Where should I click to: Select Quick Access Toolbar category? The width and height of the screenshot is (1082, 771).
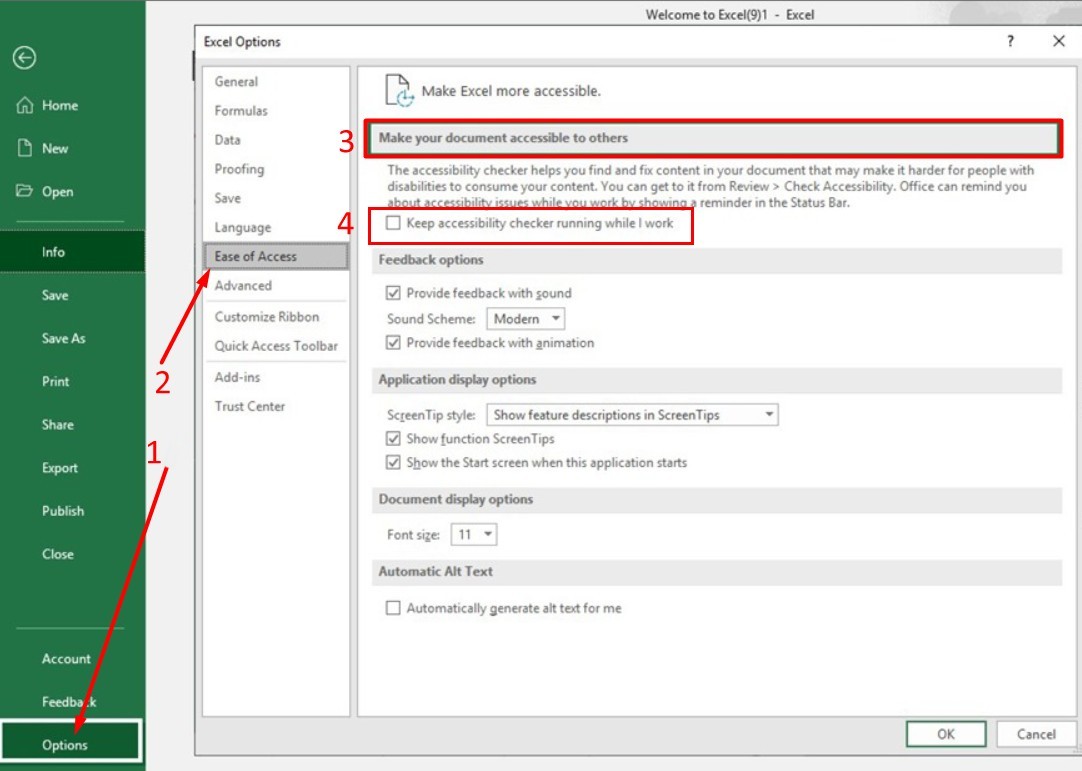click(276, 346)
